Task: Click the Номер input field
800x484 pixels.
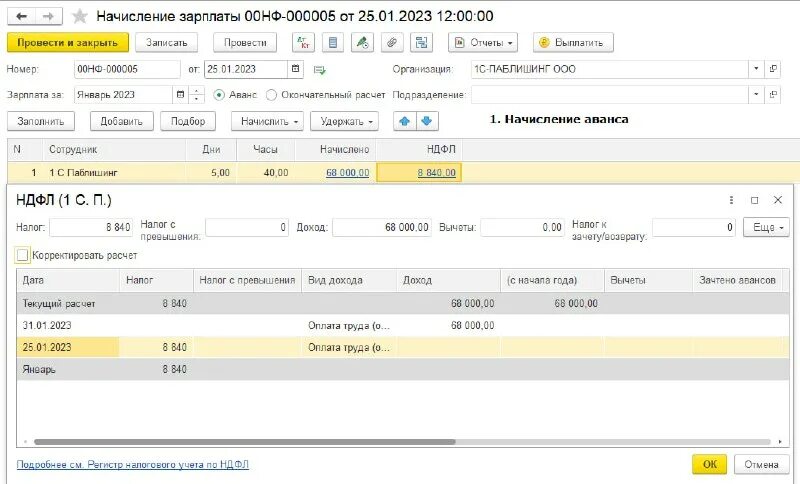Action: (x=127, y=69)
